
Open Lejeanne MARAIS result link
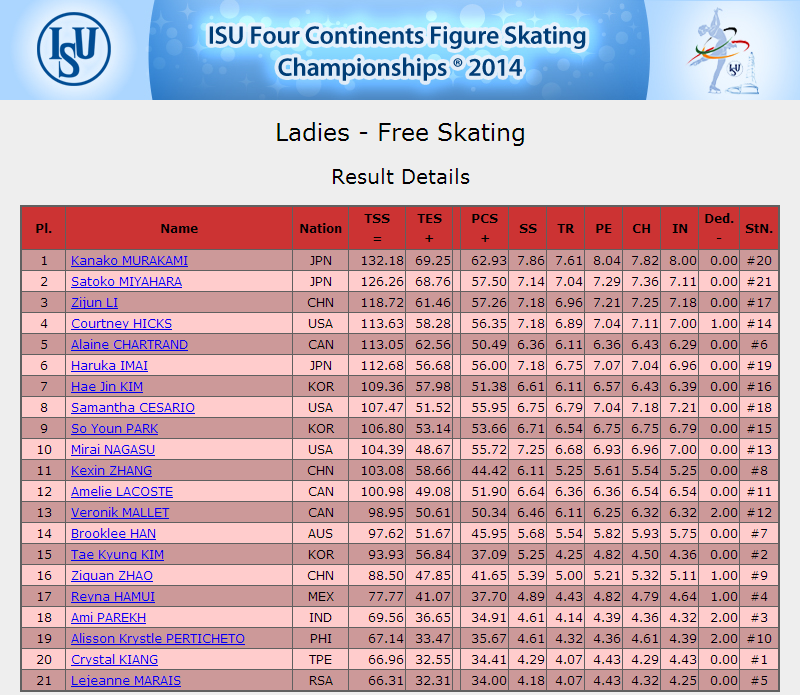click(x=126, y=680)
